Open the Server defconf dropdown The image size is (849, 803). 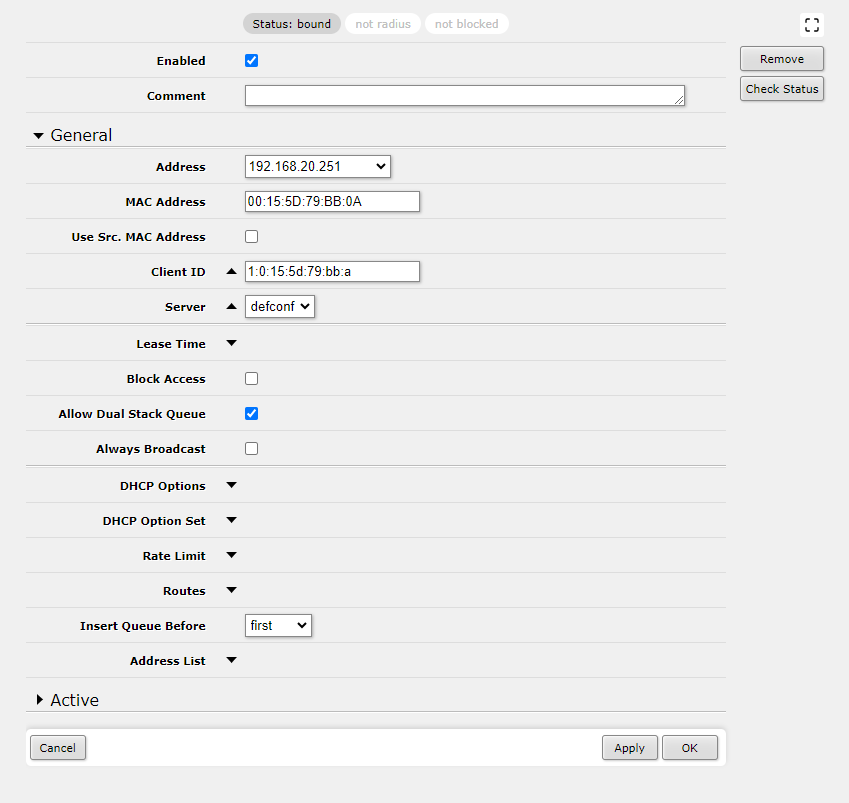pyautogui.click(x=280, y=307)
